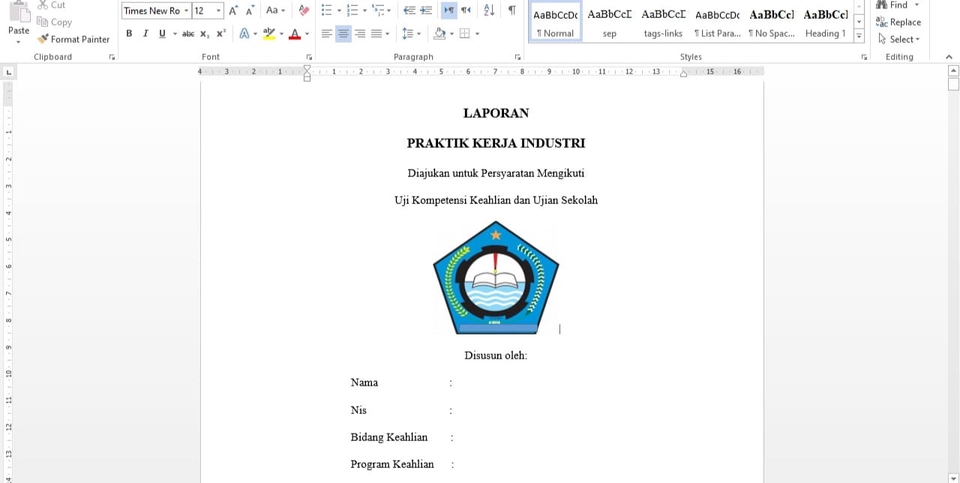Align text right
Screen dimensions: 960x483
tap(360, 34)
